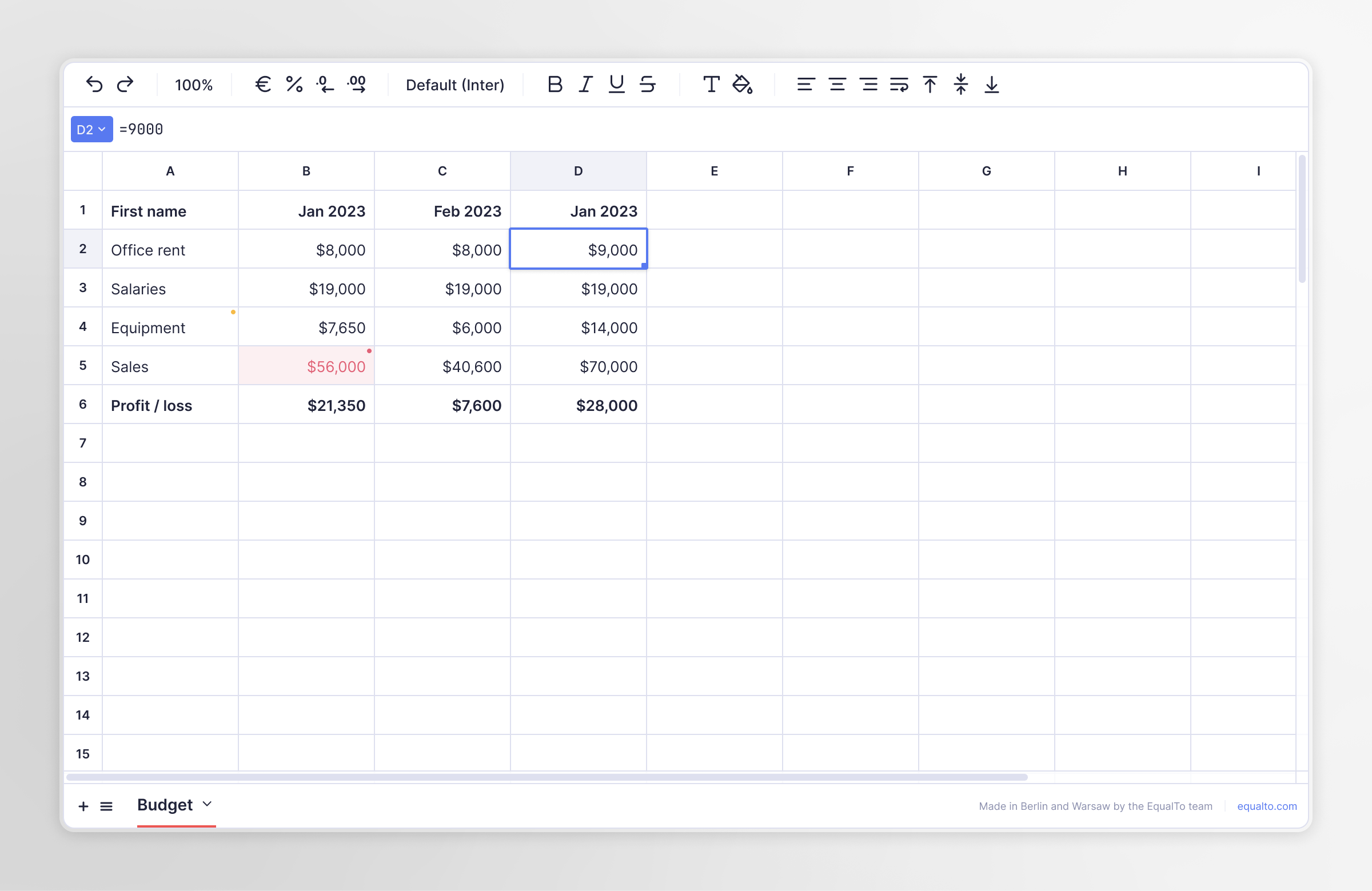Open the D2 cell name dropdown
Screen dimensions: 1372x891
point(91,129)
